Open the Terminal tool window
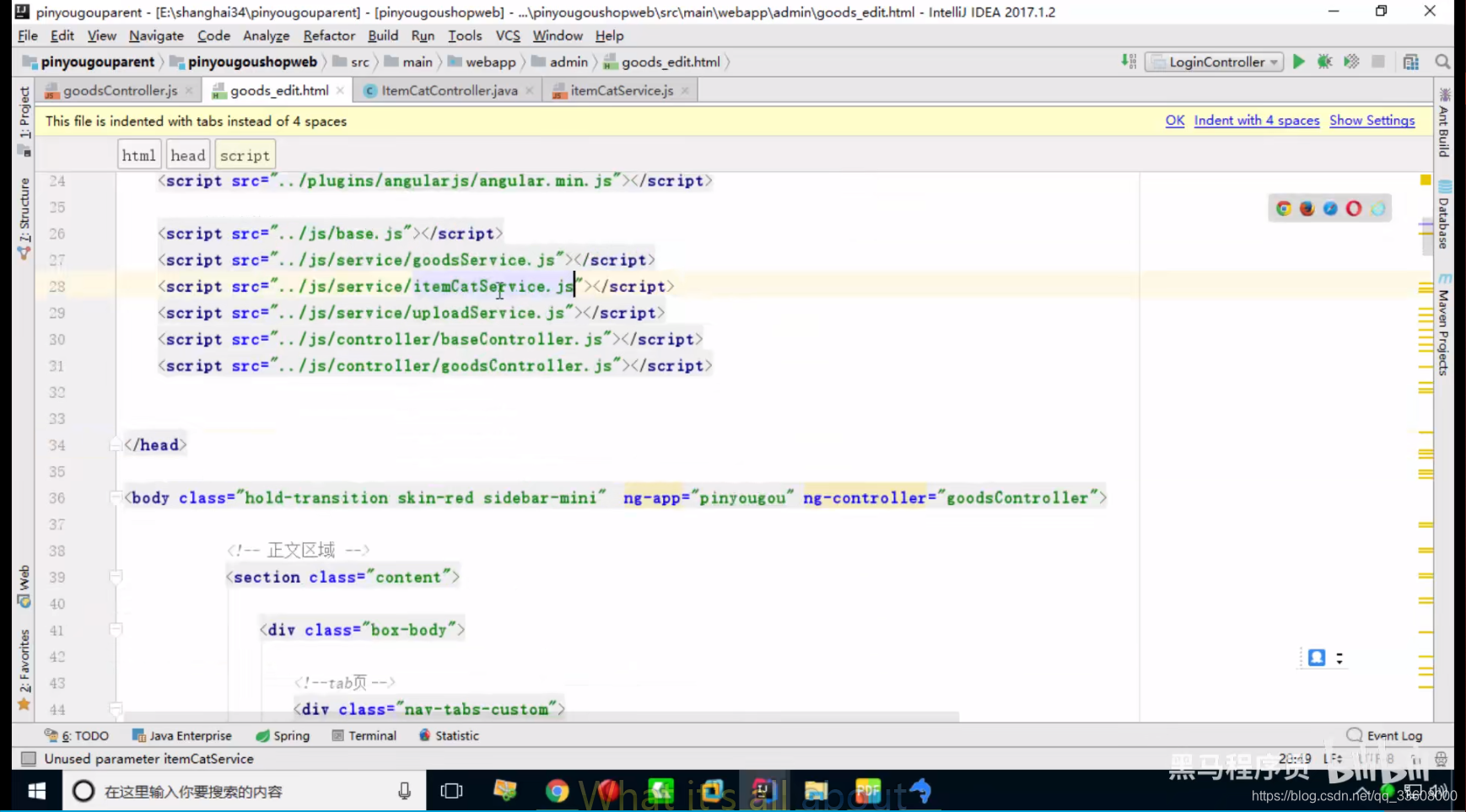Image resolution: width=1466 pixels, height=812 pixels. (x=364, y=735)
